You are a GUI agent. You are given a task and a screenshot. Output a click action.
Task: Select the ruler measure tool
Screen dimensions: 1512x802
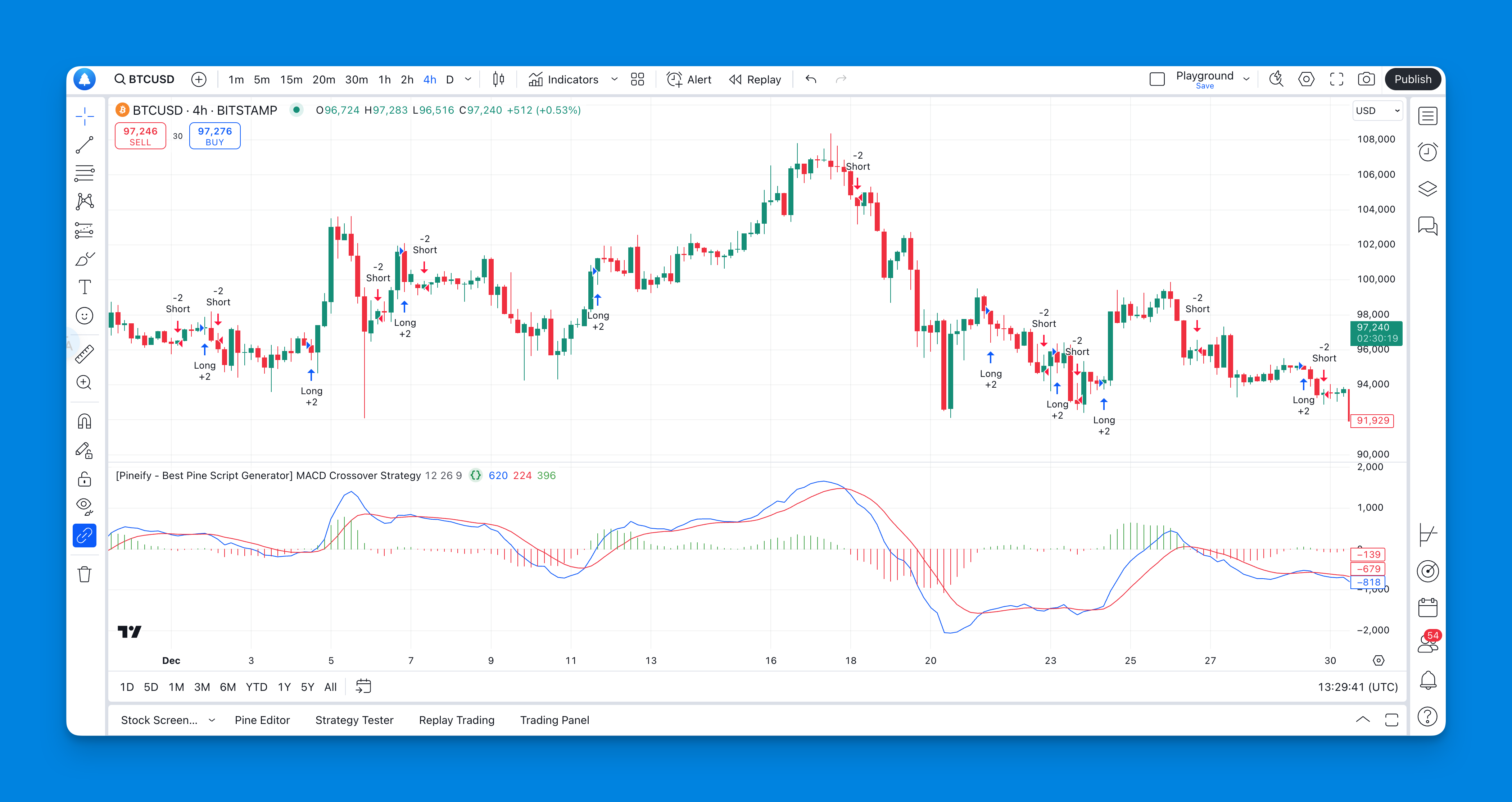[85, 354]
